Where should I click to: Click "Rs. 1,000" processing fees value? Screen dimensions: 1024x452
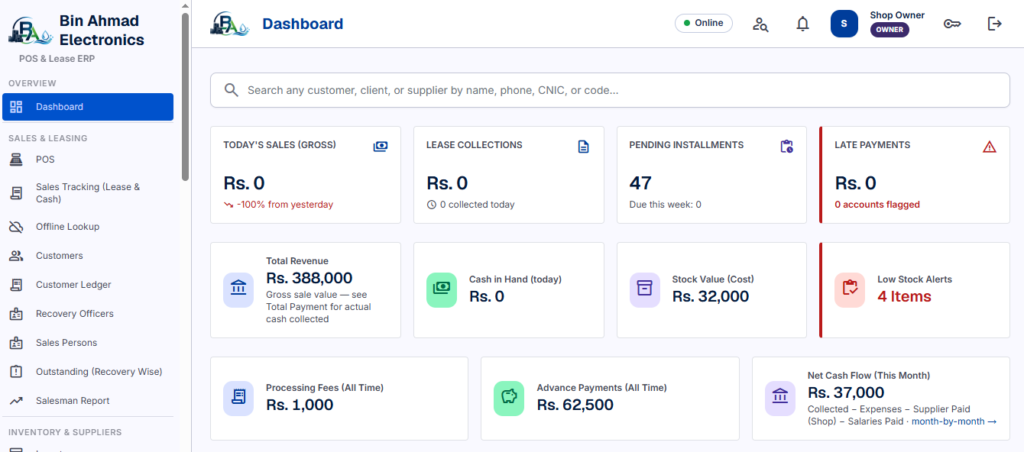click(299, 405)
